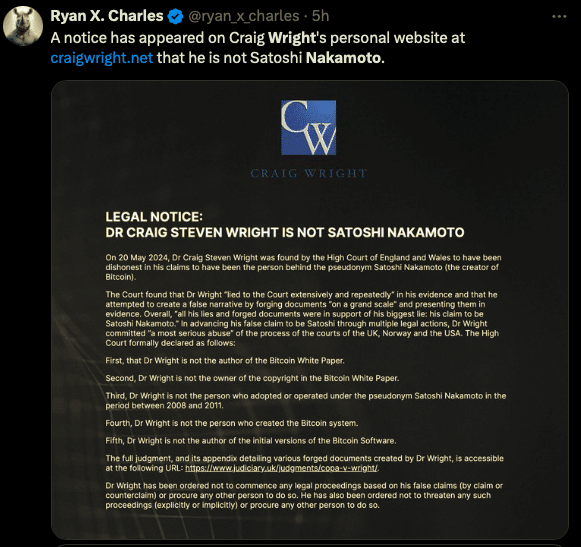Click the line starting First, that Dr Wright
Image resolution: width=581 pixels, height=547 pixels.
[225, 361]
